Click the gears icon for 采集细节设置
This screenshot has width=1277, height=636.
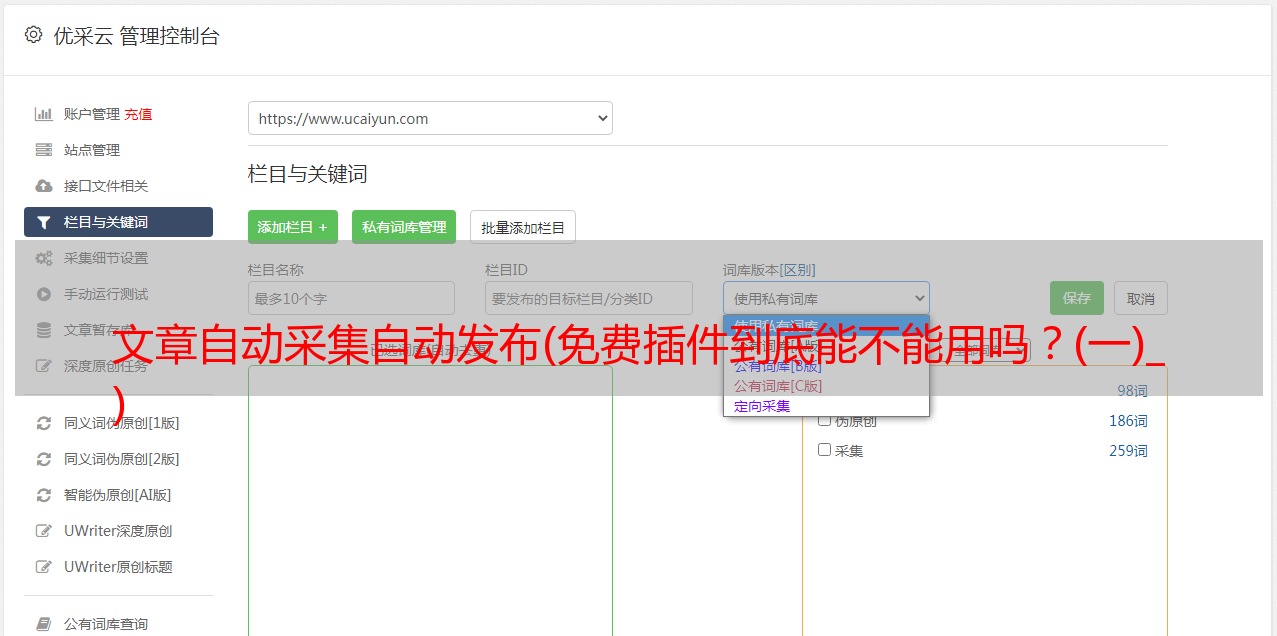pos(44,258)
